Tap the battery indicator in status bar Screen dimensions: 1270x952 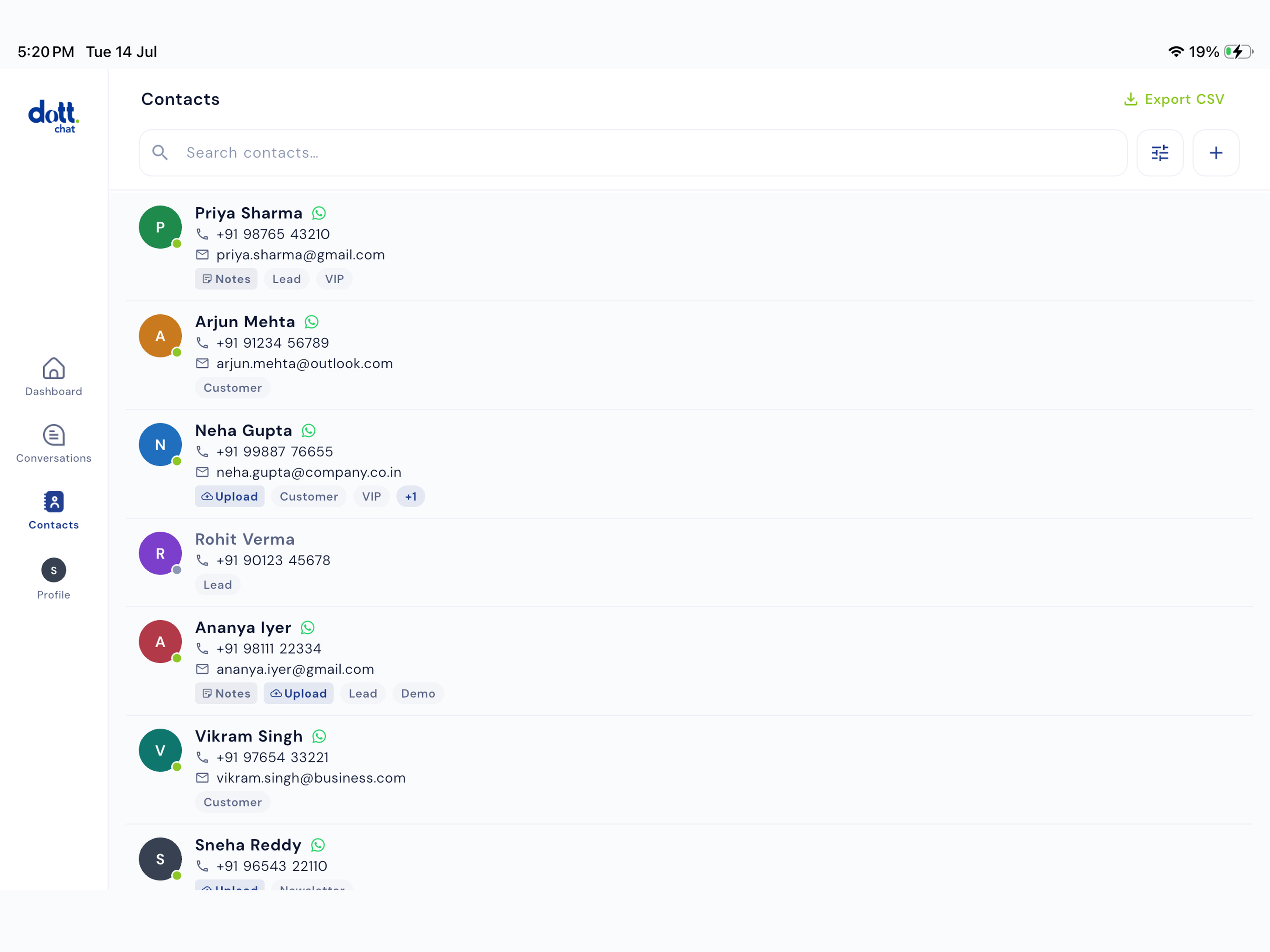pos(1238,52)
